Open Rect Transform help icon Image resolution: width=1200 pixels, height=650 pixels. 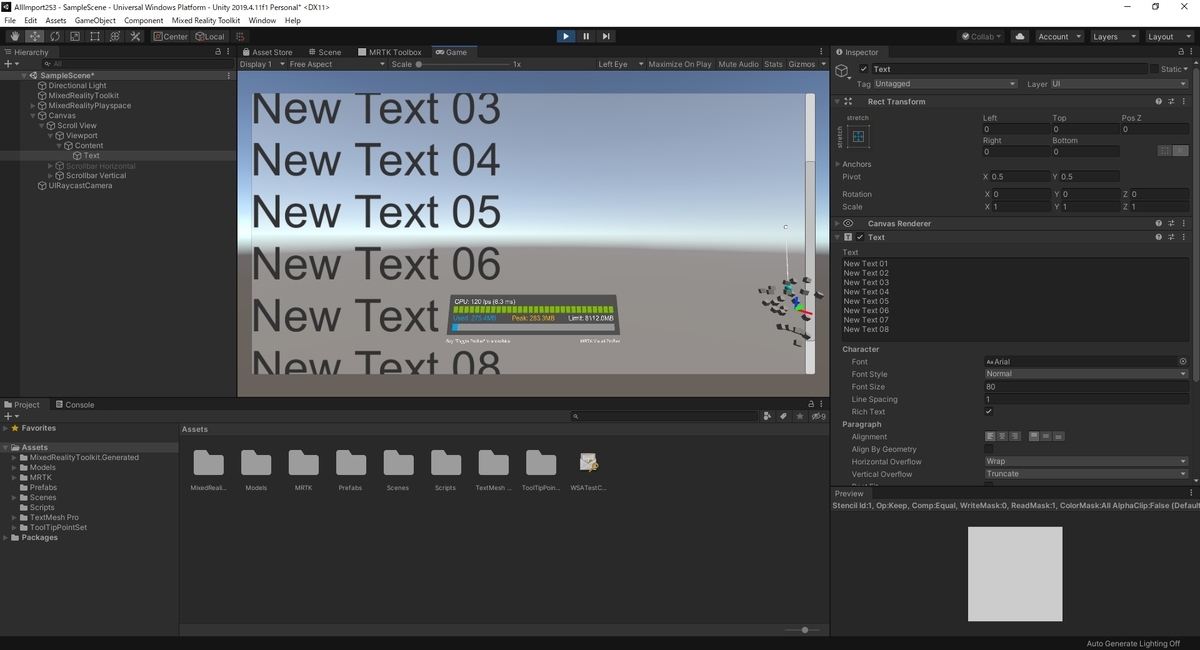1158,101
